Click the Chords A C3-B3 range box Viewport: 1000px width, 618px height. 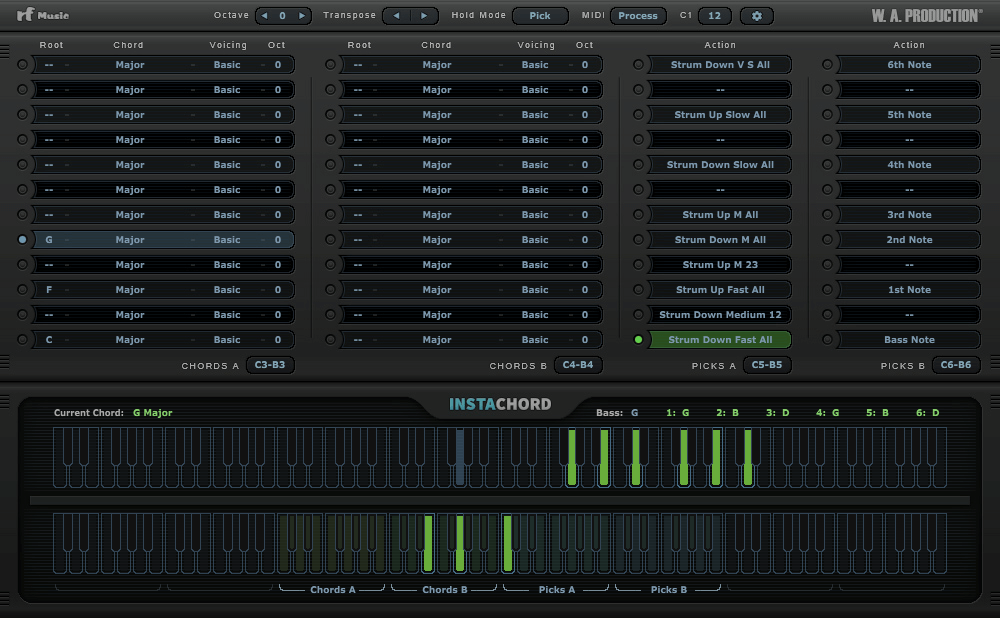pos(270,365)
